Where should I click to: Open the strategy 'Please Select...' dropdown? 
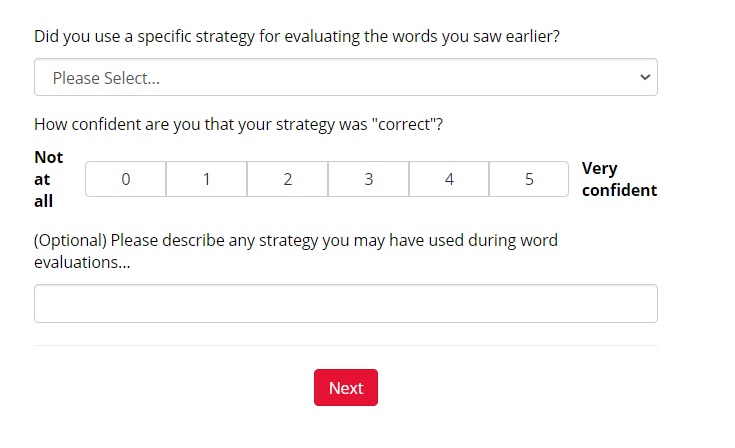pos(345,78)
